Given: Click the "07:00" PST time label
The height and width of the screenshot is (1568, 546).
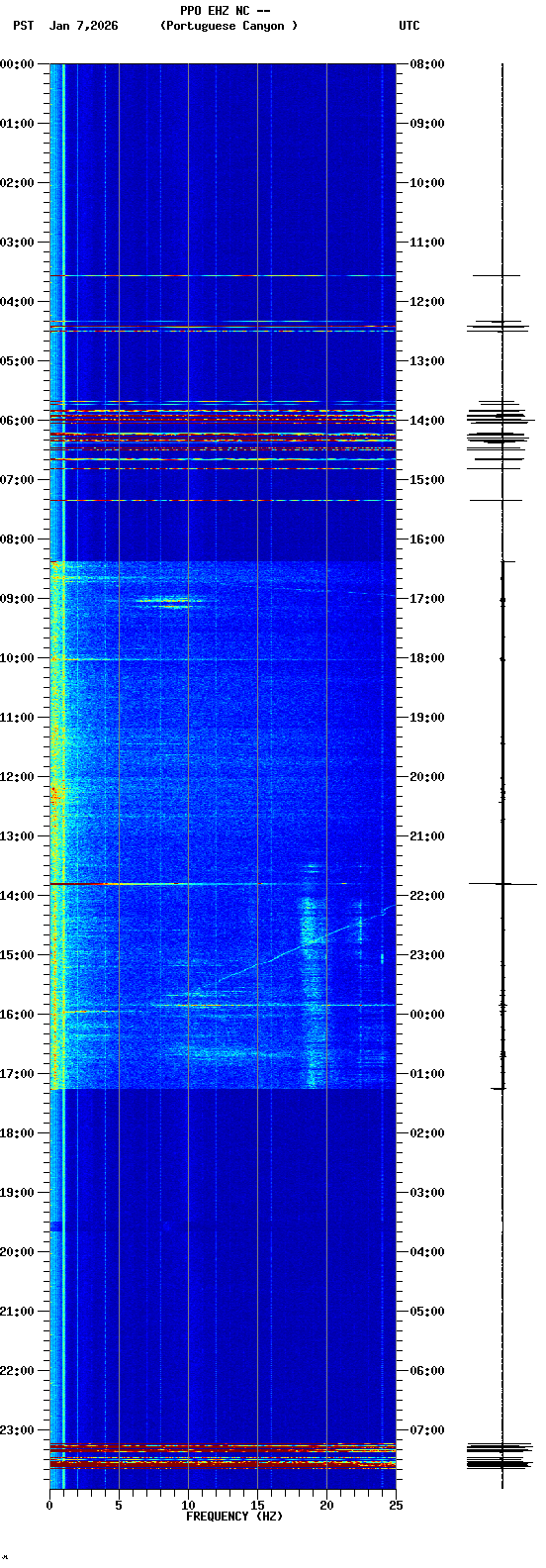Looking at the screenshot, I should tap(18, 480).
